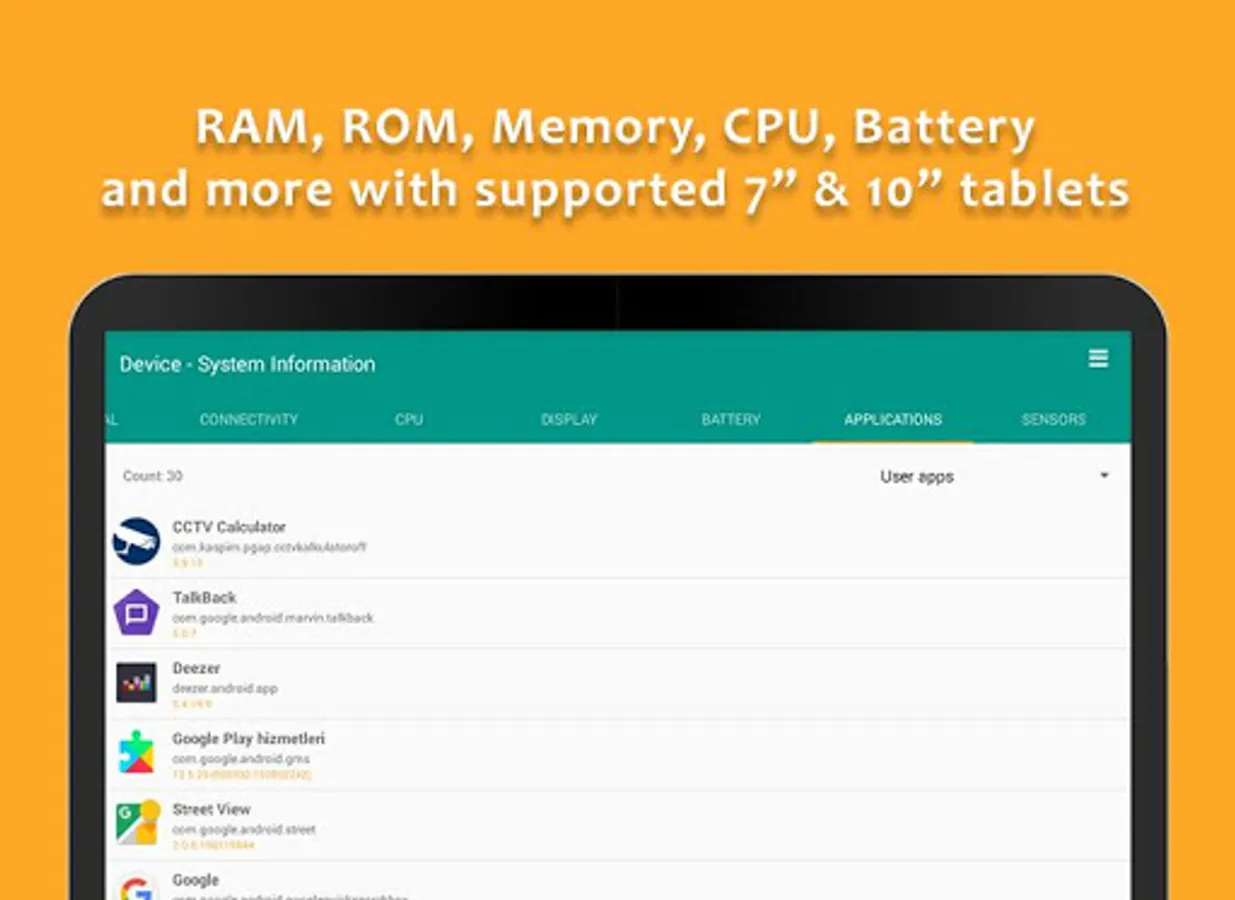Switch to the CPU tab
This screenshot has height=900, width=1235.
[409, 419]
